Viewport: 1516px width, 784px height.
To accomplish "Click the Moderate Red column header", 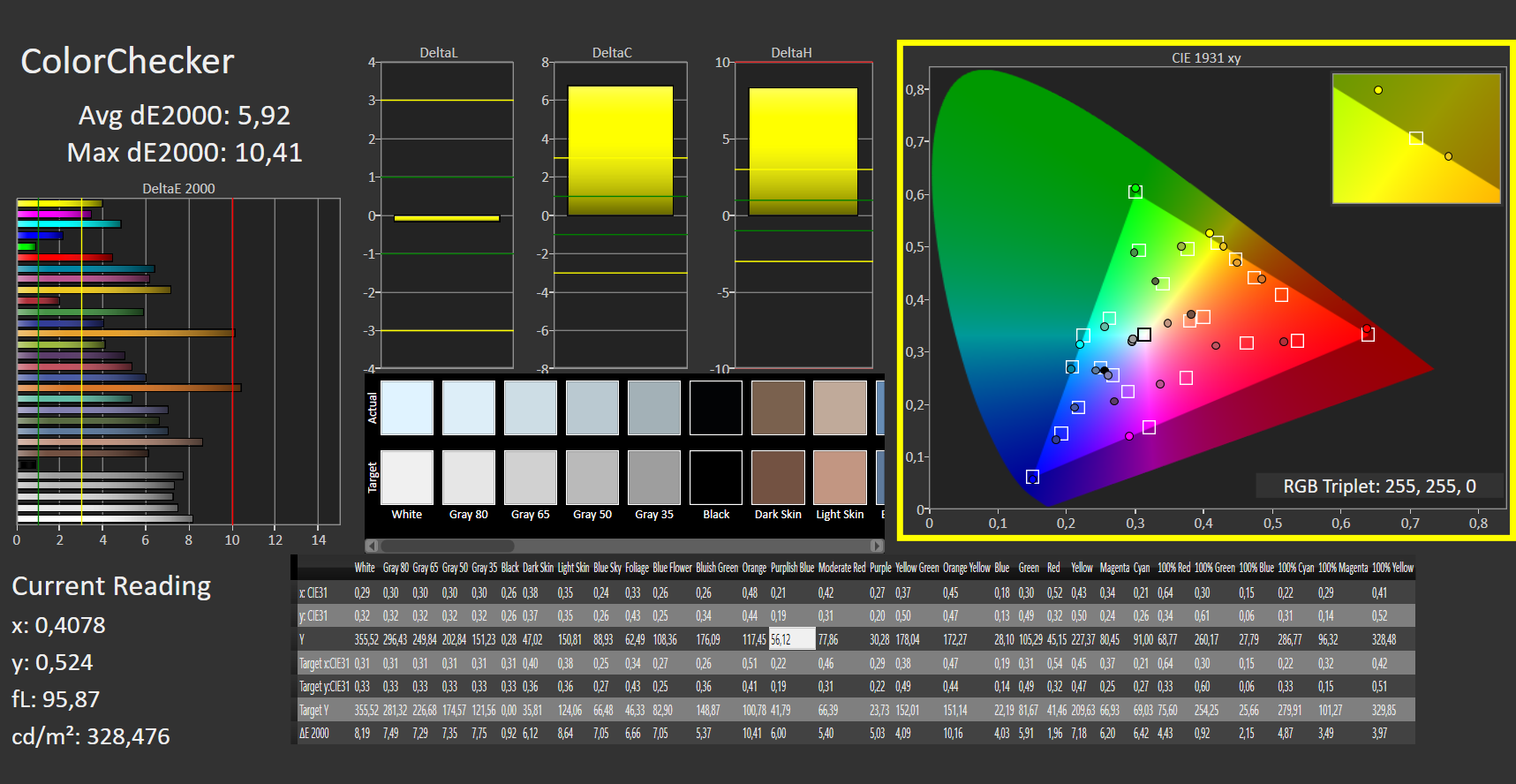I will [841, 568].
